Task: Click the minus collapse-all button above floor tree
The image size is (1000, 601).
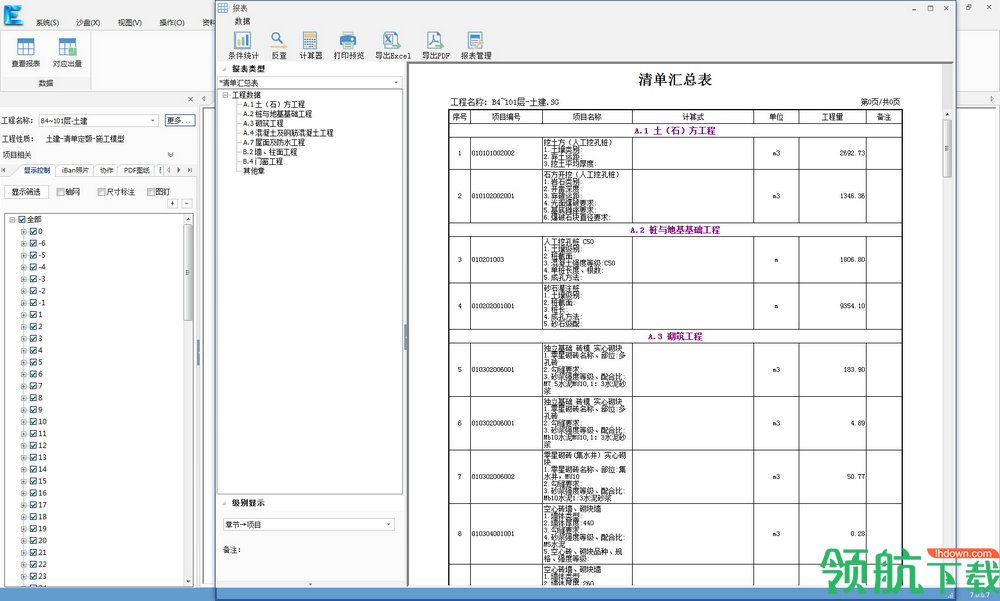Action: coord(187,204)
